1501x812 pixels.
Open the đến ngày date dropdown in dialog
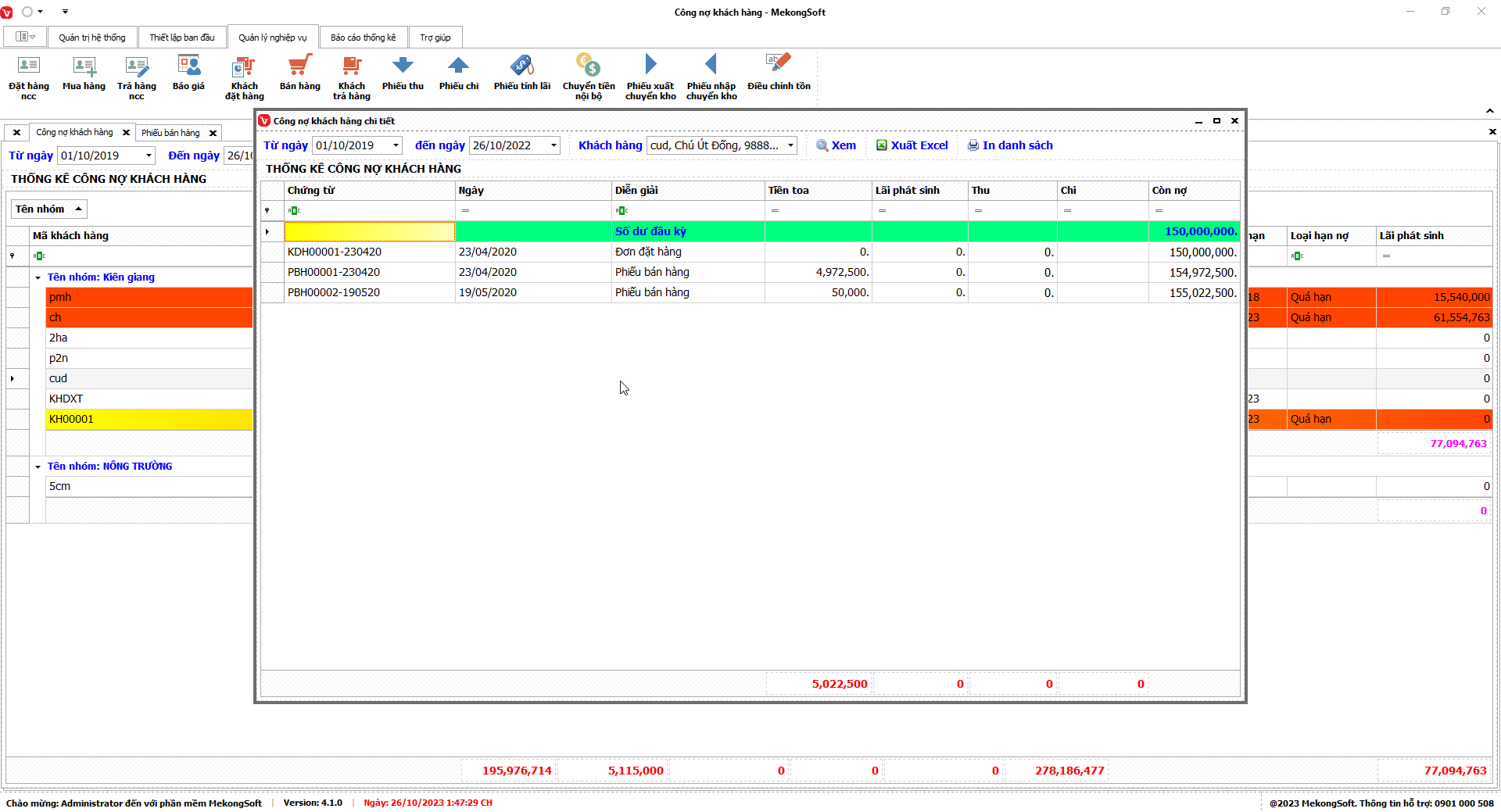click(x=553, y=145)
